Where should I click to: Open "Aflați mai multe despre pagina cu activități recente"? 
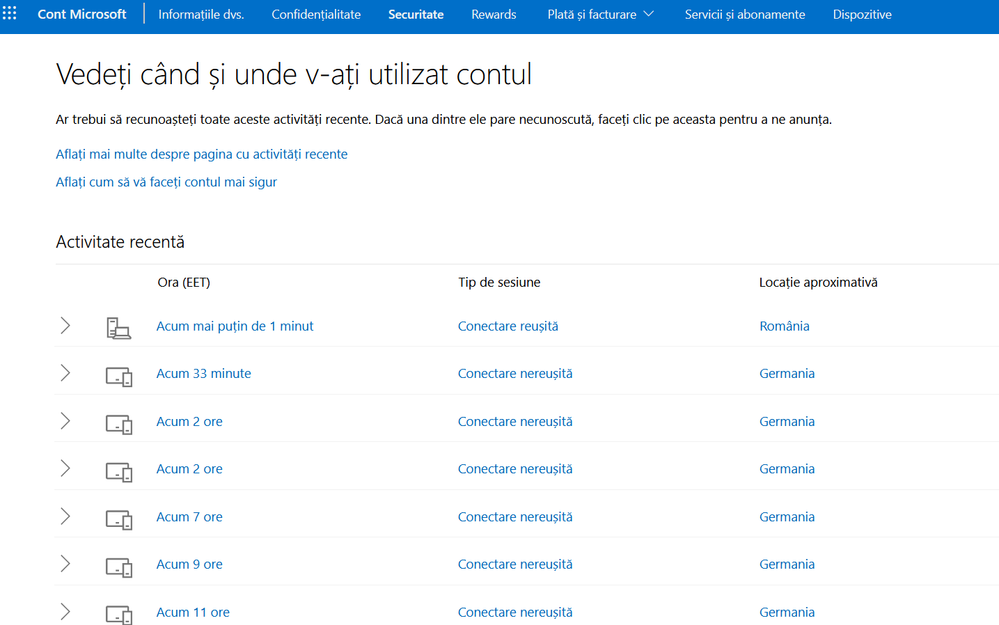pyautogui.click(x=202, y=154)
